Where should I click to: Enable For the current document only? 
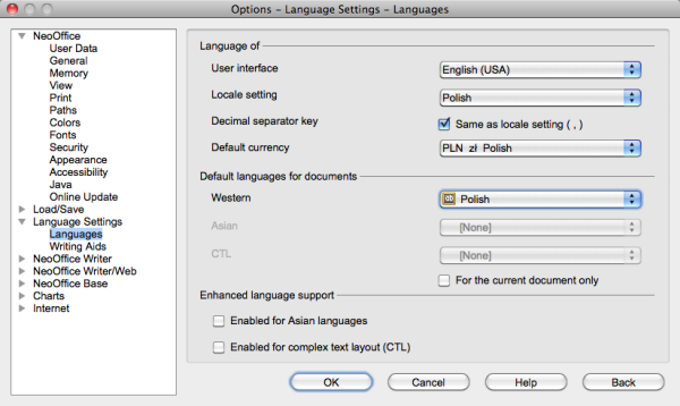[x=444, y=280]
